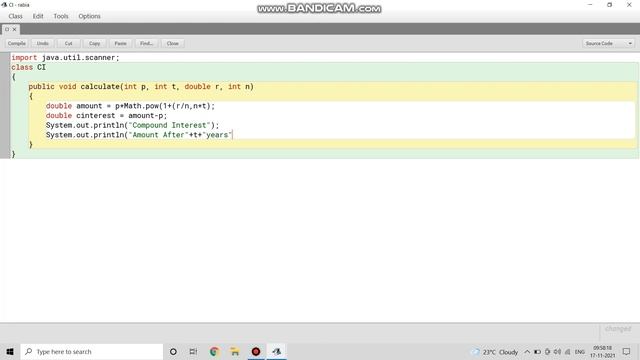Screen dimensions: 640x360
Task: Click the "years" string at line end
Action: click(x=217, y=135)
